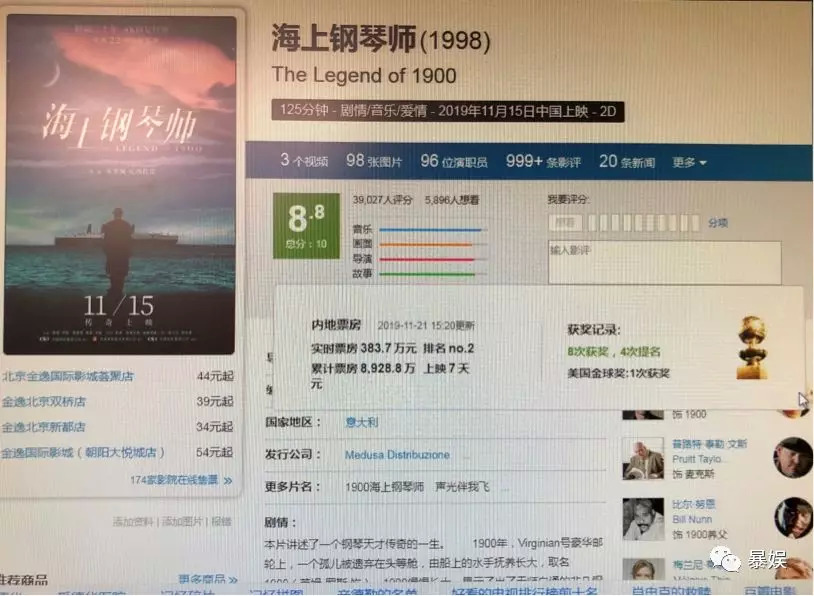The width and height of the screenshot is (814, 596).
Task: Expand the 更多 dropdown in blue bar
Action: click(689, 162)
